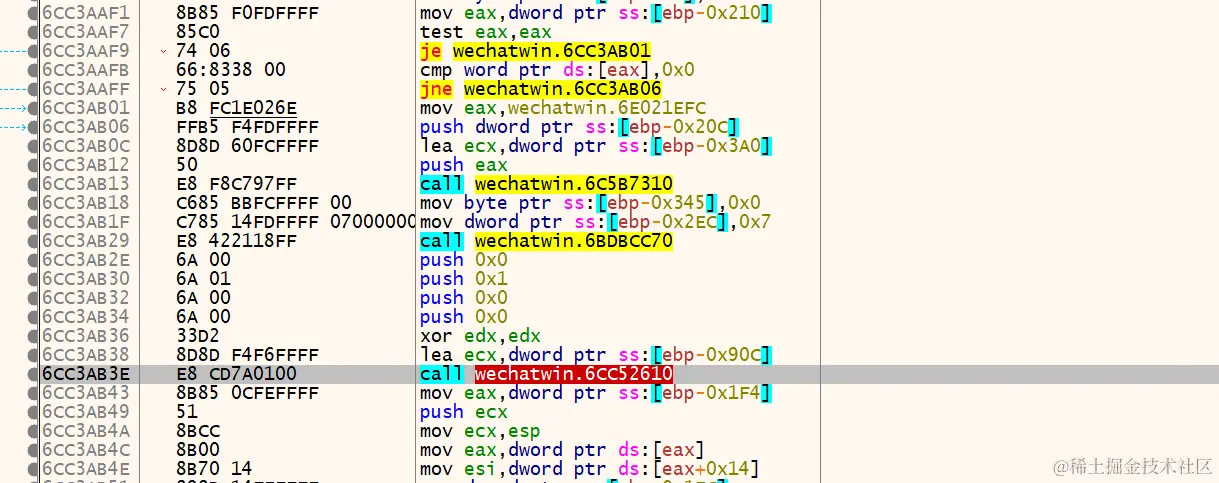Click address 6CC3AB49
1219x483 pixels.
click(x=86, y=412)
